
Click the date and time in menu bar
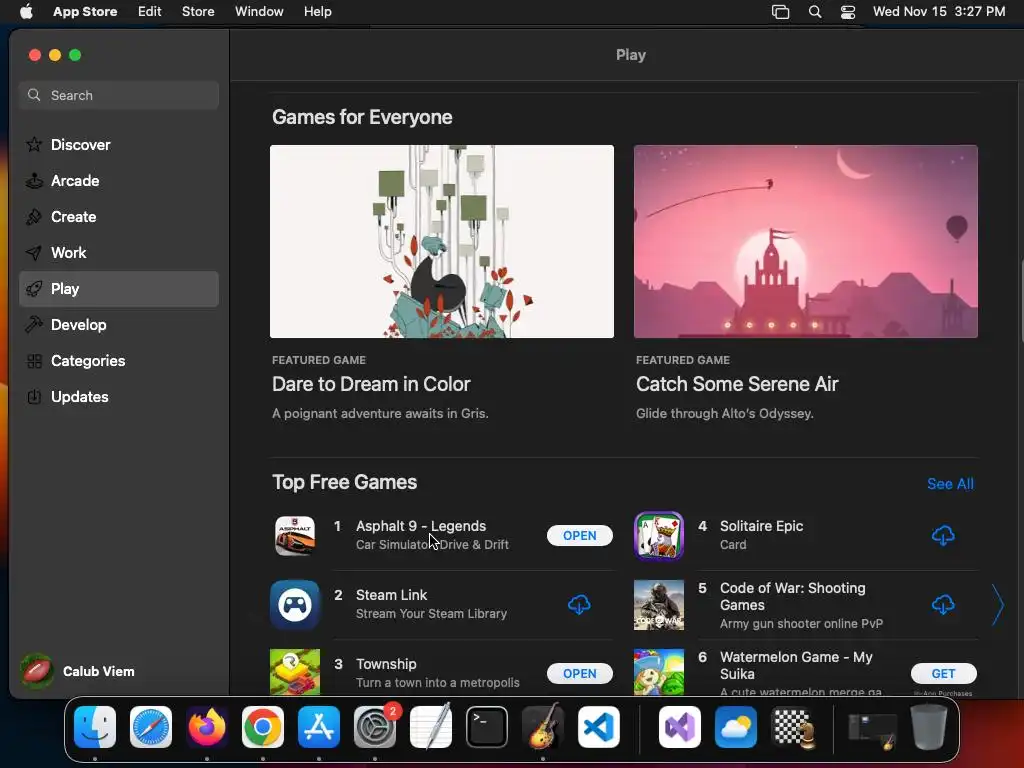tap(938, 12)
